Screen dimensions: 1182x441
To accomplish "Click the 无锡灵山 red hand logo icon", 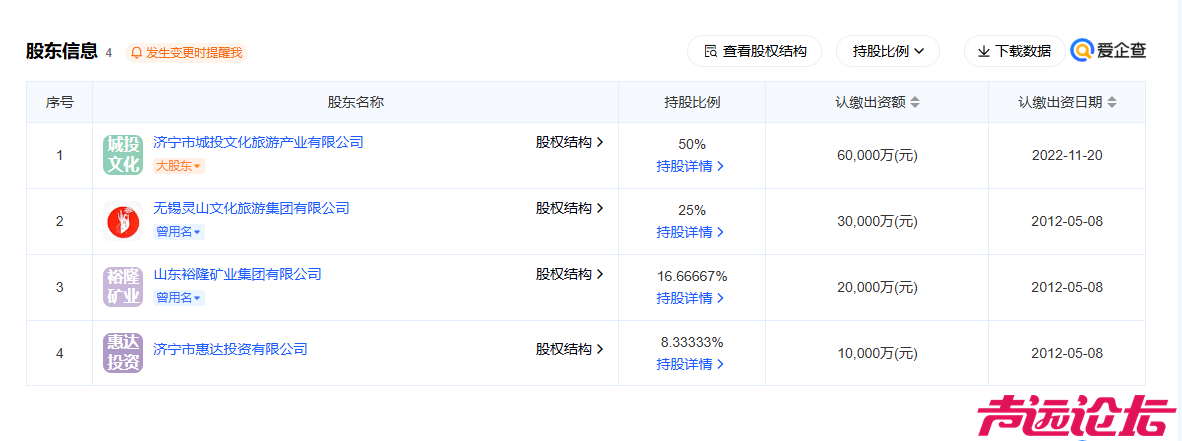I will tap(123, 221).
